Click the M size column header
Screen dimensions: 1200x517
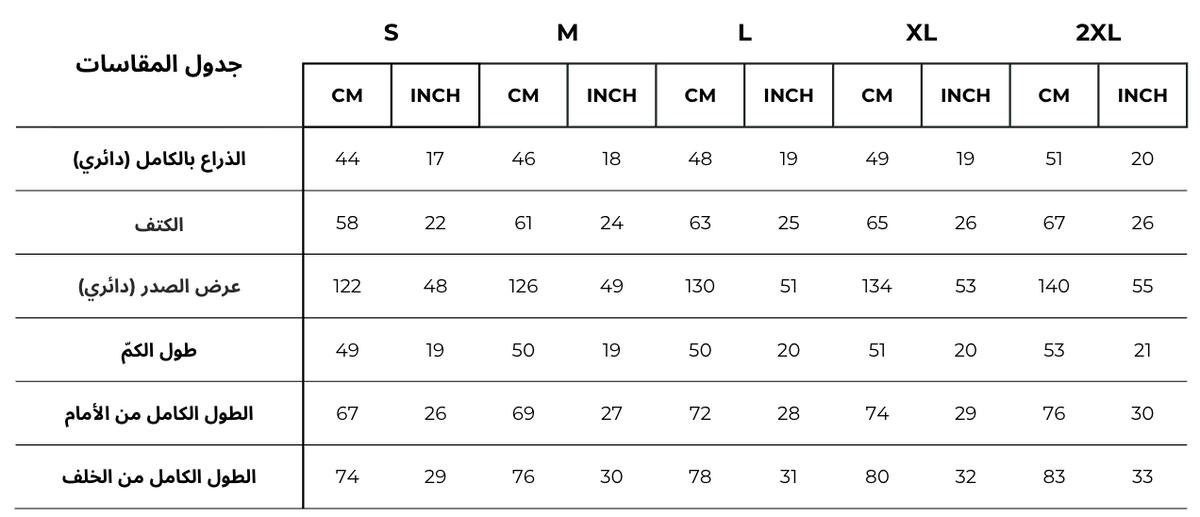tap(567, 33)
